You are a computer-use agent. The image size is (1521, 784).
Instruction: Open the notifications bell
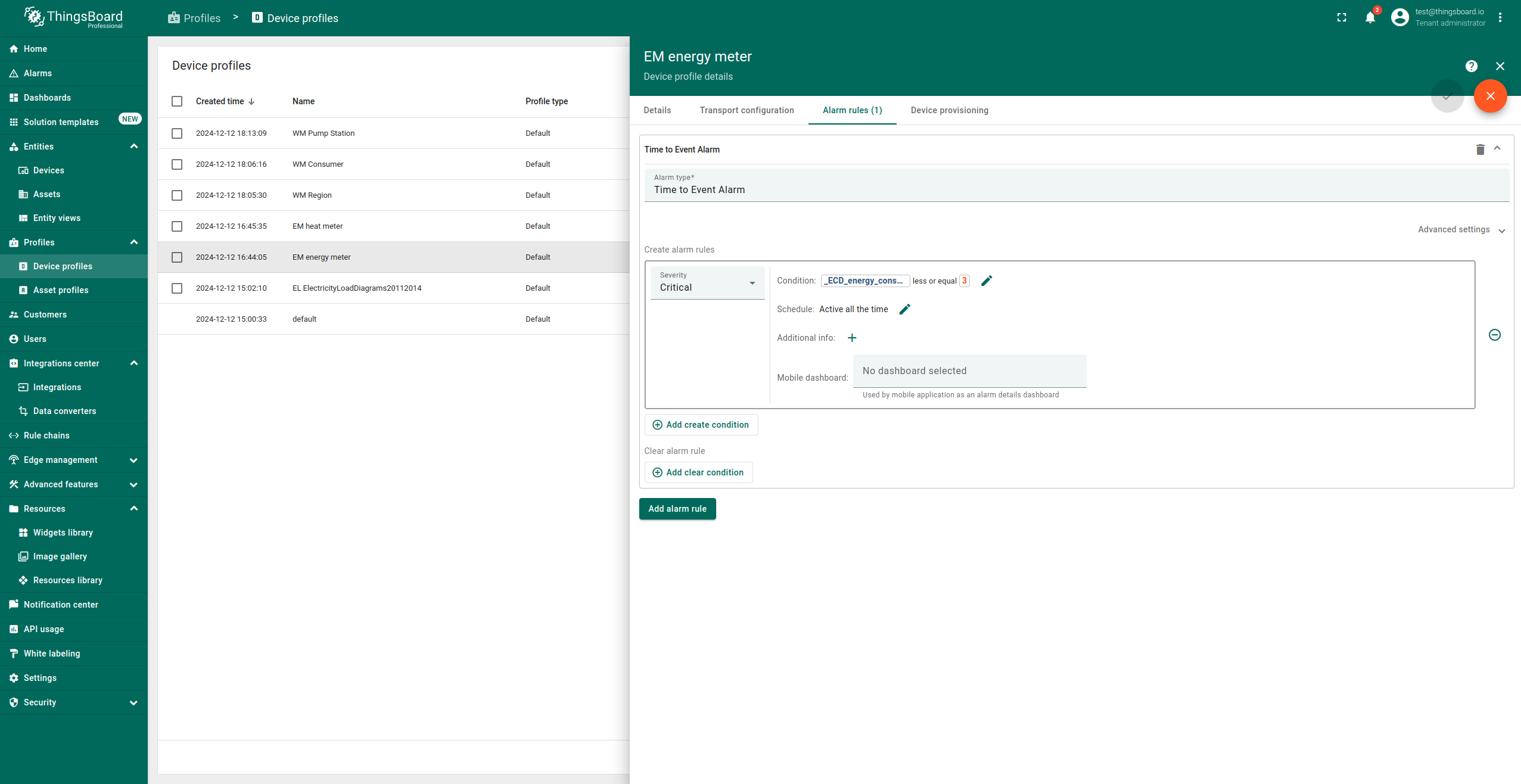pyautogui.click(x=1370, y=18)
